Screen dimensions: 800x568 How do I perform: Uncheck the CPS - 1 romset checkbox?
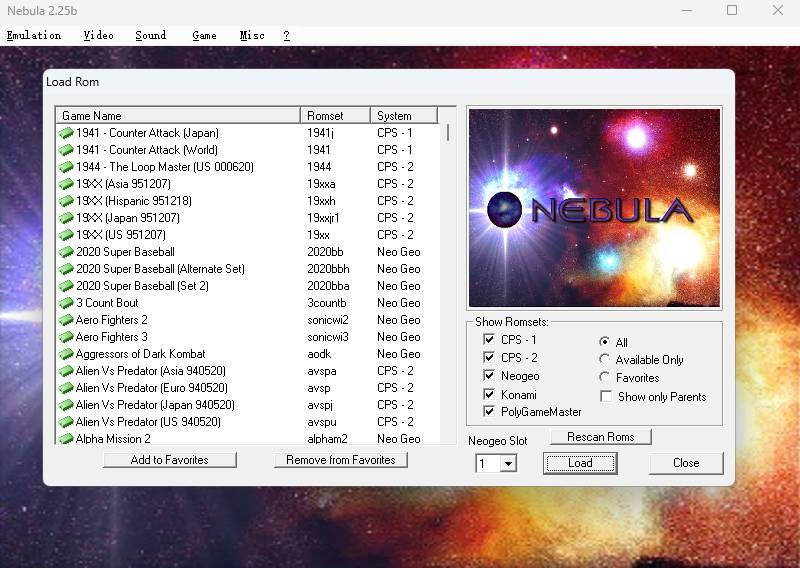point(489,340)
